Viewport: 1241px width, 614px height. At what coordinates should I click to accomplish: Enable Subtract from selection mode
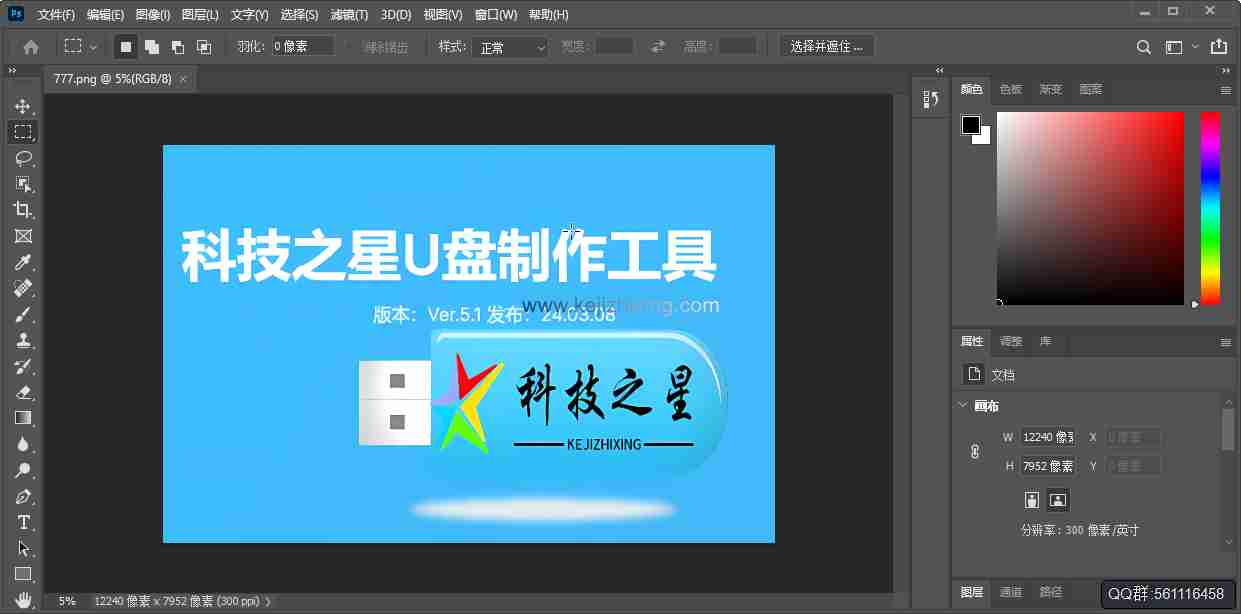(178, 46)
